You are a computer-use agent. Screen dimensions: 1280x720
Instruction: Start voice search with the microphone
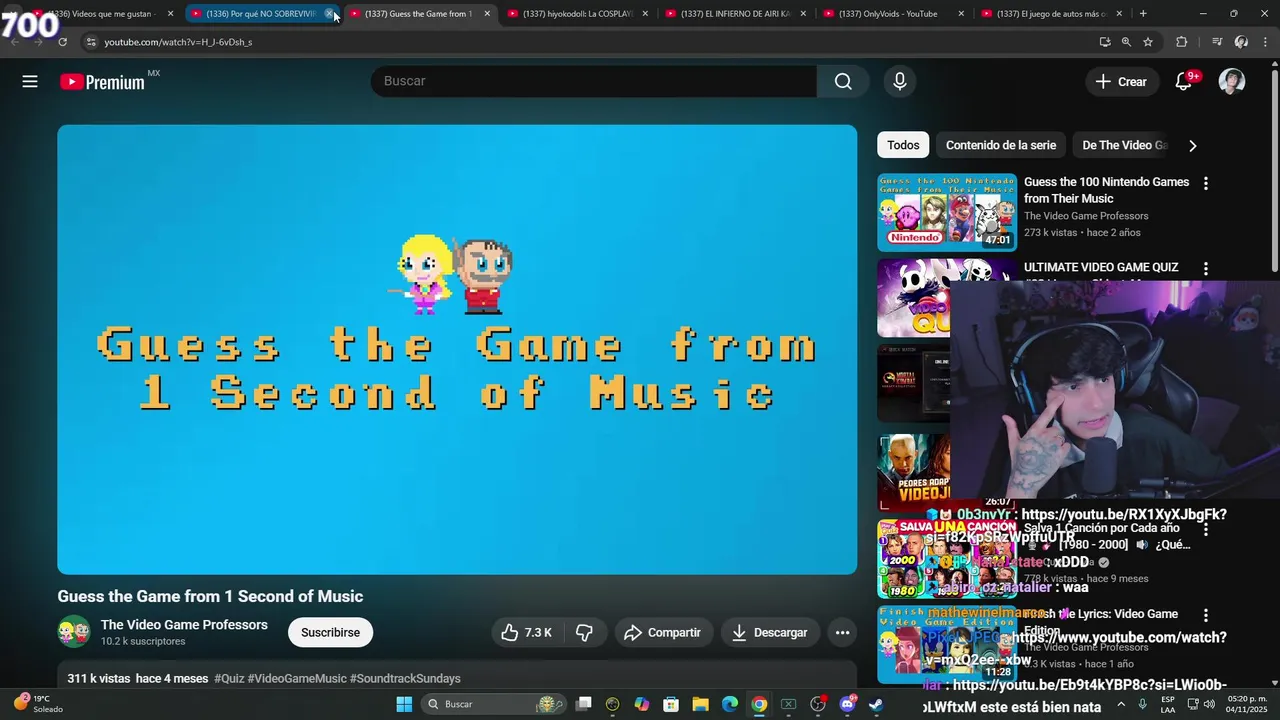(x=900, y=81)
